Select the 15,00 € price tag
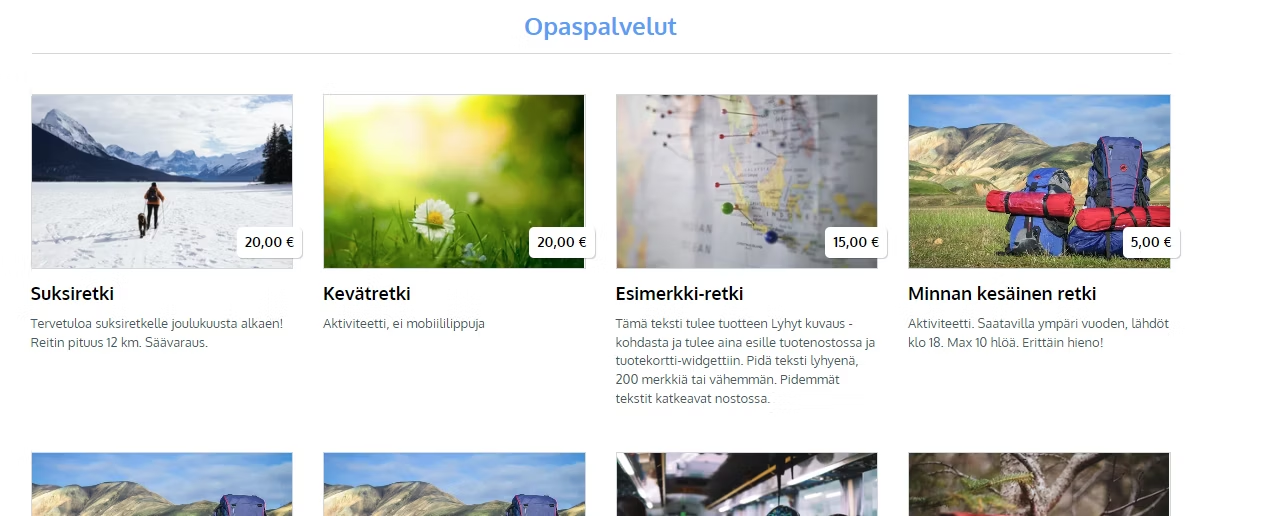The height and width of the screenshot is (516, 1269). pos(855,242)
